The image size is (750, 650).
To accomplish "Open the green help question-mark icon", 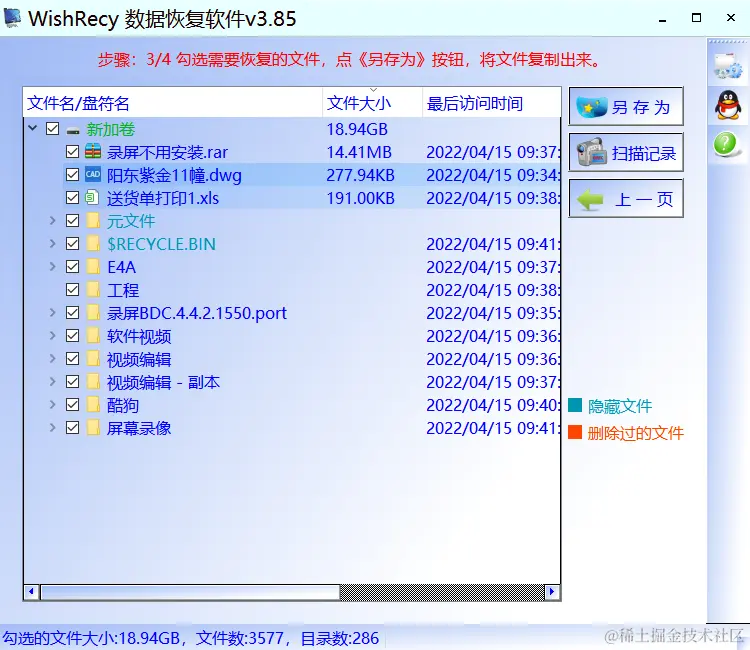I will click(726, 144).
